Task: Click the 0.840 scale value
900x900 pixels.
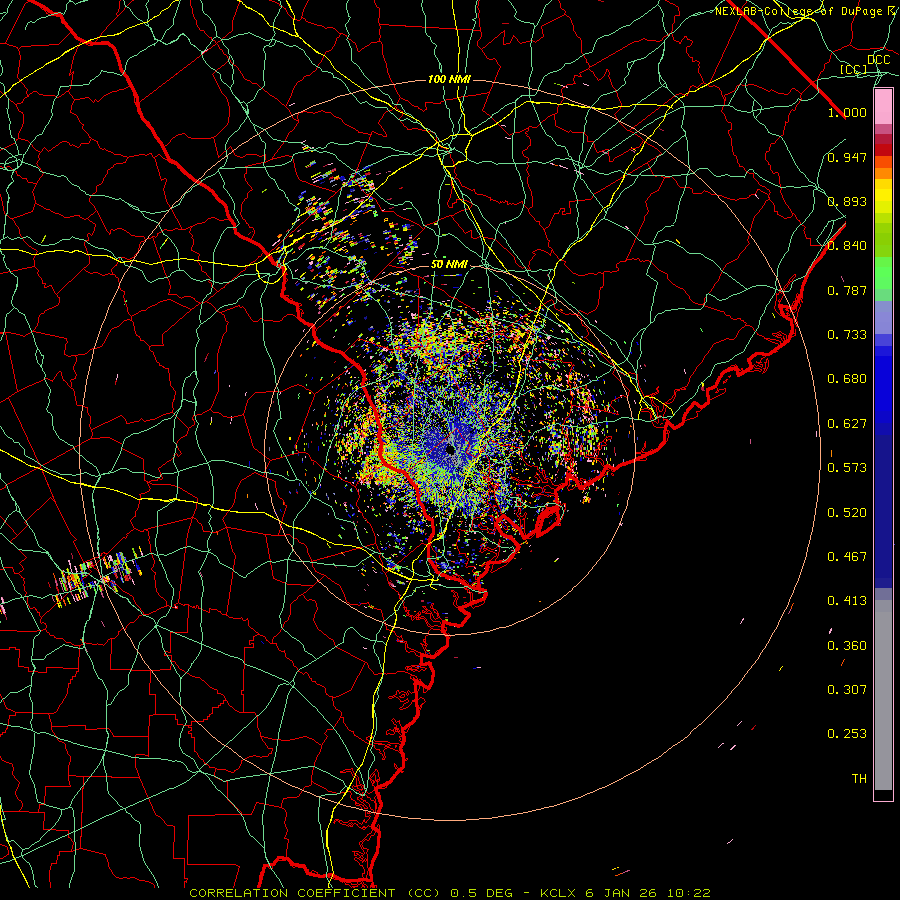Action: (x=847, y=246)
